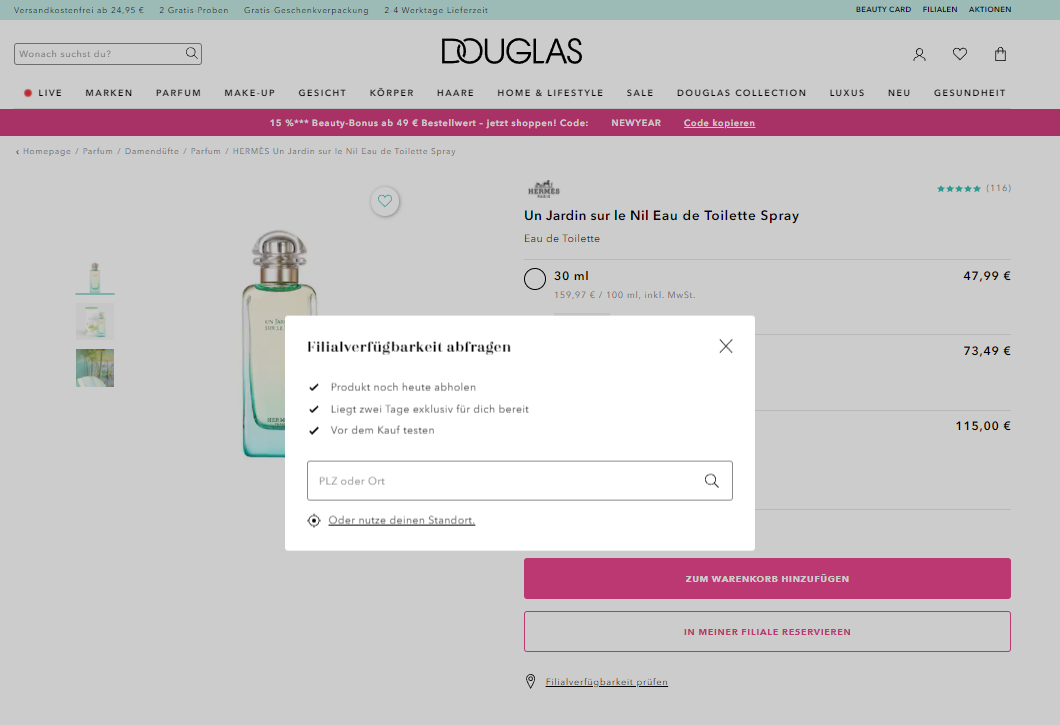Click the magnifier in the PLZ field
Image resolution: width=1060 pixels, height=725 pixels.
[x=712, y=480]
